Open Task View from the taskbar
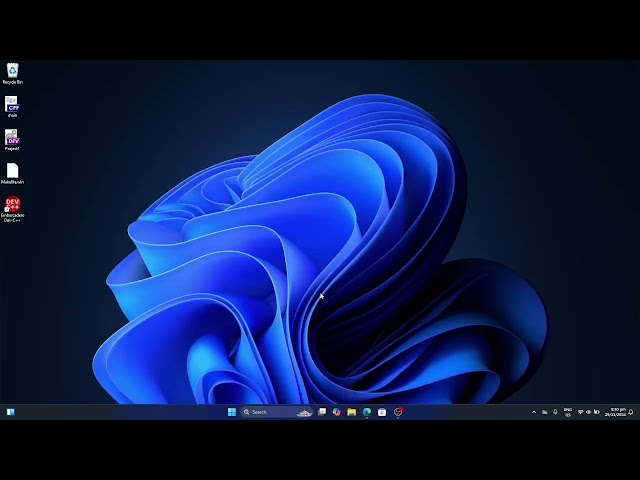The width and height of the screenshot is (640, 480). pos(322,412)
